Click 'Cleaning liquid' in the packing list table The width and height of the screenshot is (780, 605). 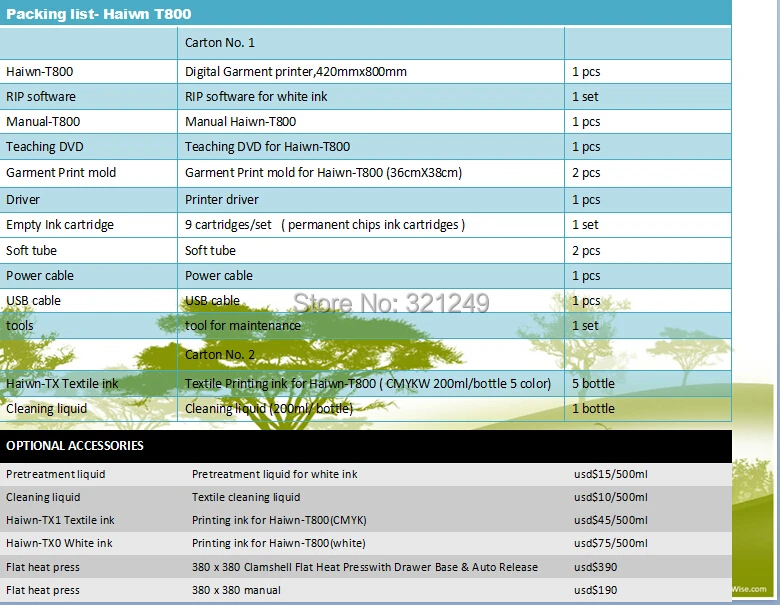point(46,408)
